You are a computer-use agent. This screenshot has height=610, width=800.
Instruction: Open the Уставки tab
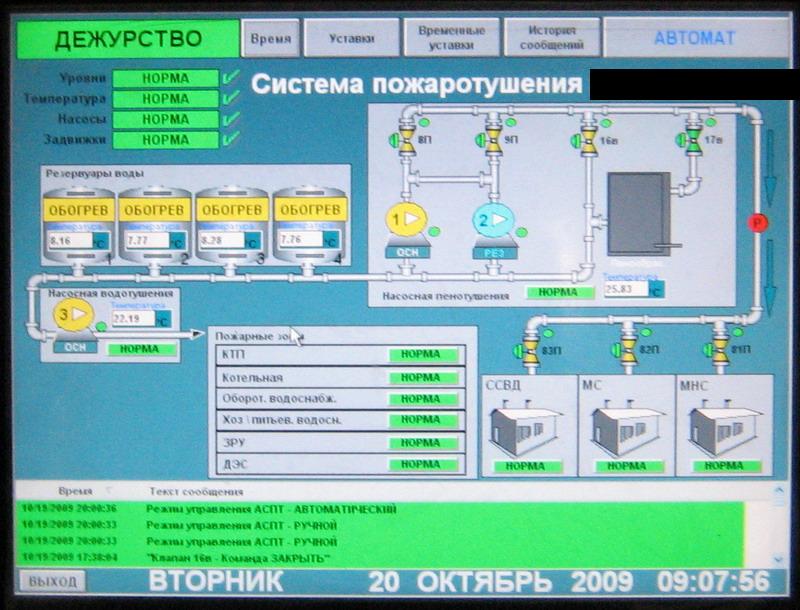351,39
